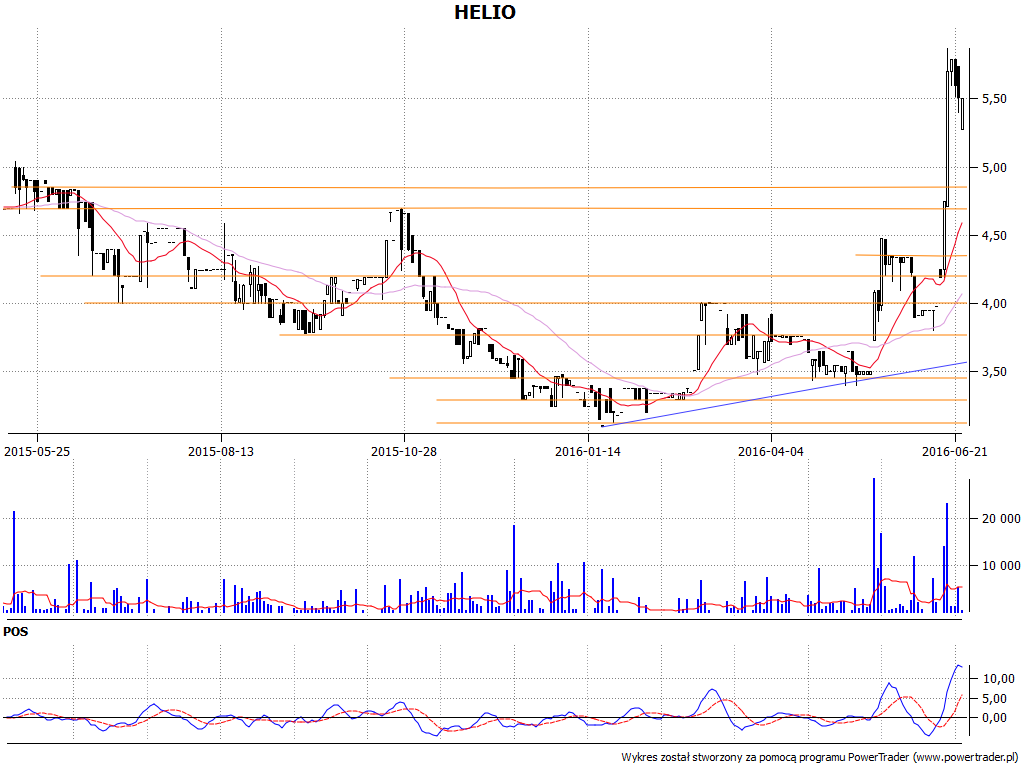Screen dimensions: 1024x768
Task: Click the 10,00 POS axis label
Action: (999, 679)
